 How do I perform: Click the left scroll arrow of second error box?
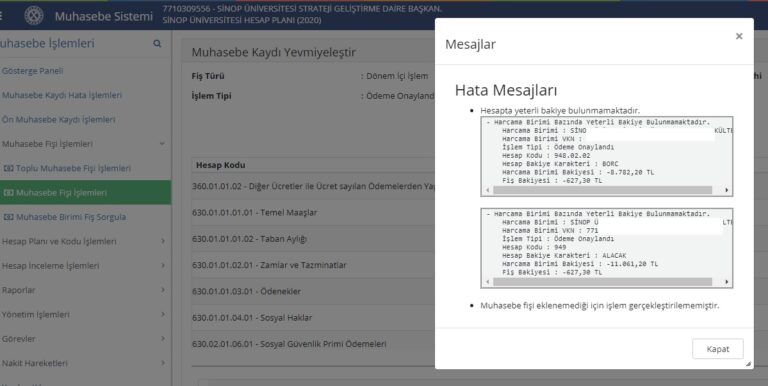(487, 282)
